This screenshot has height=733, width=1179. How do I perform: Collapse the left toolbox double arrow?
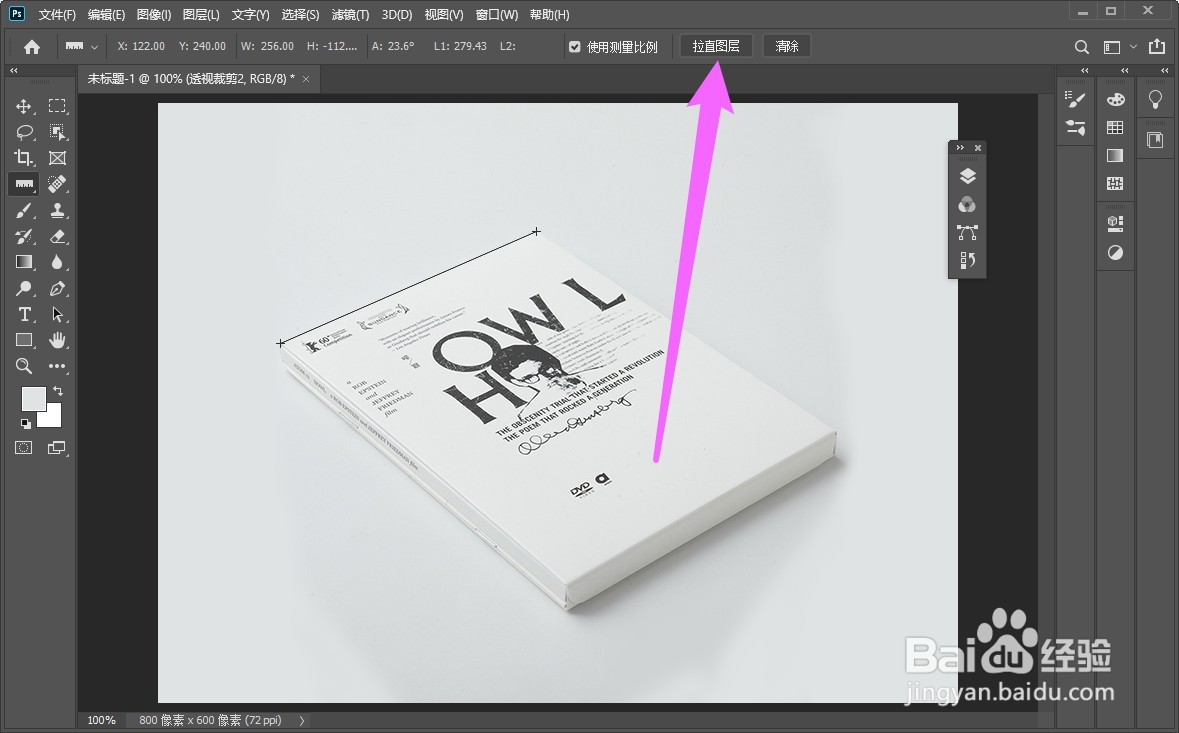[x=14, y=70]
